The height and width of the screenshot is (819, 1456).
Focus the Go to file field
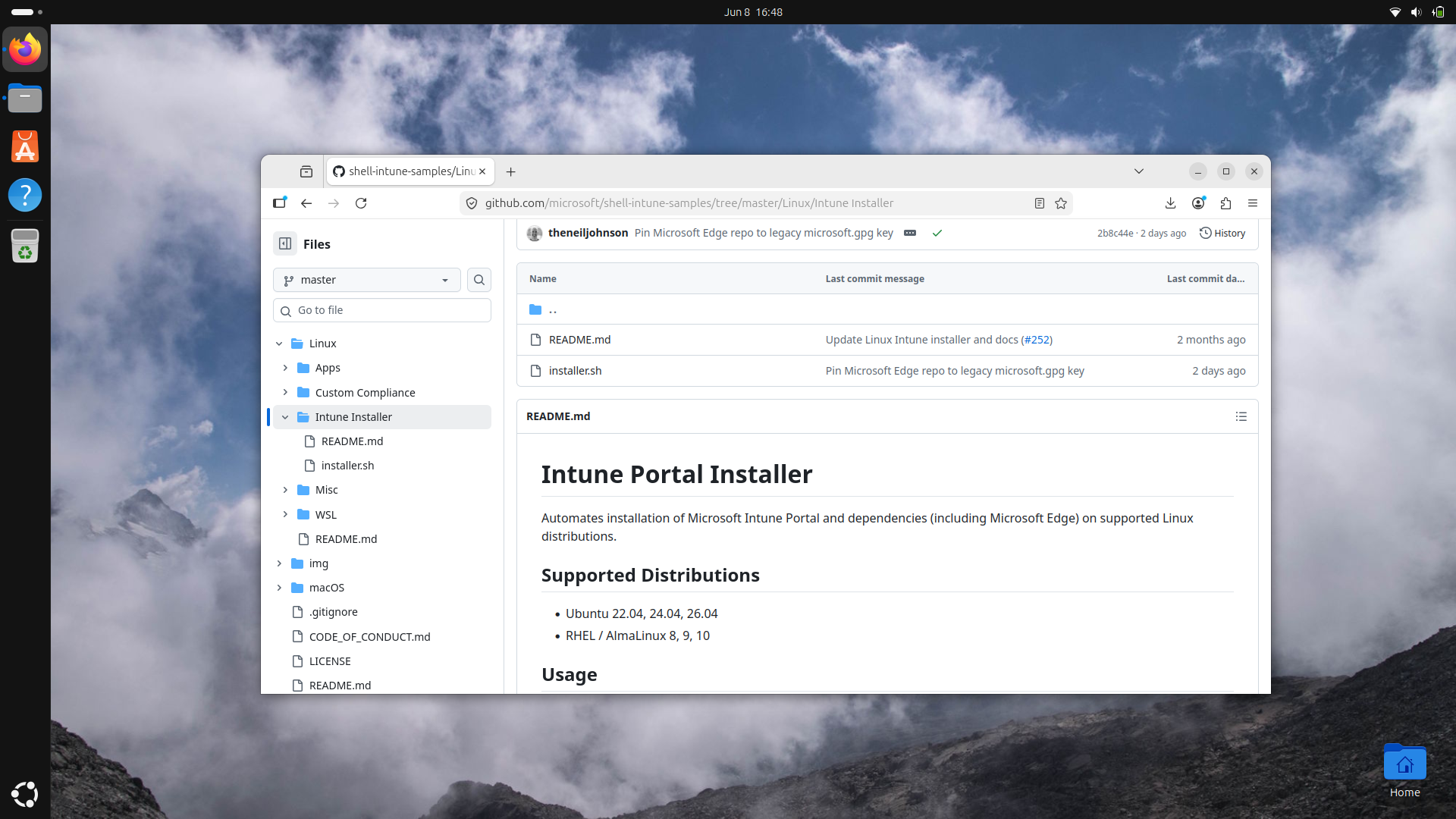(382, 310)
